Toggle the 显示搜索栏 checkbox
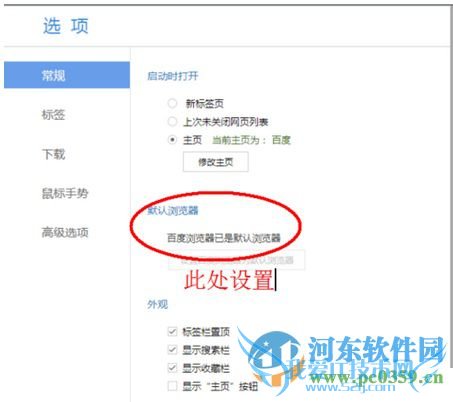453x402 pixels. point(172,350)
